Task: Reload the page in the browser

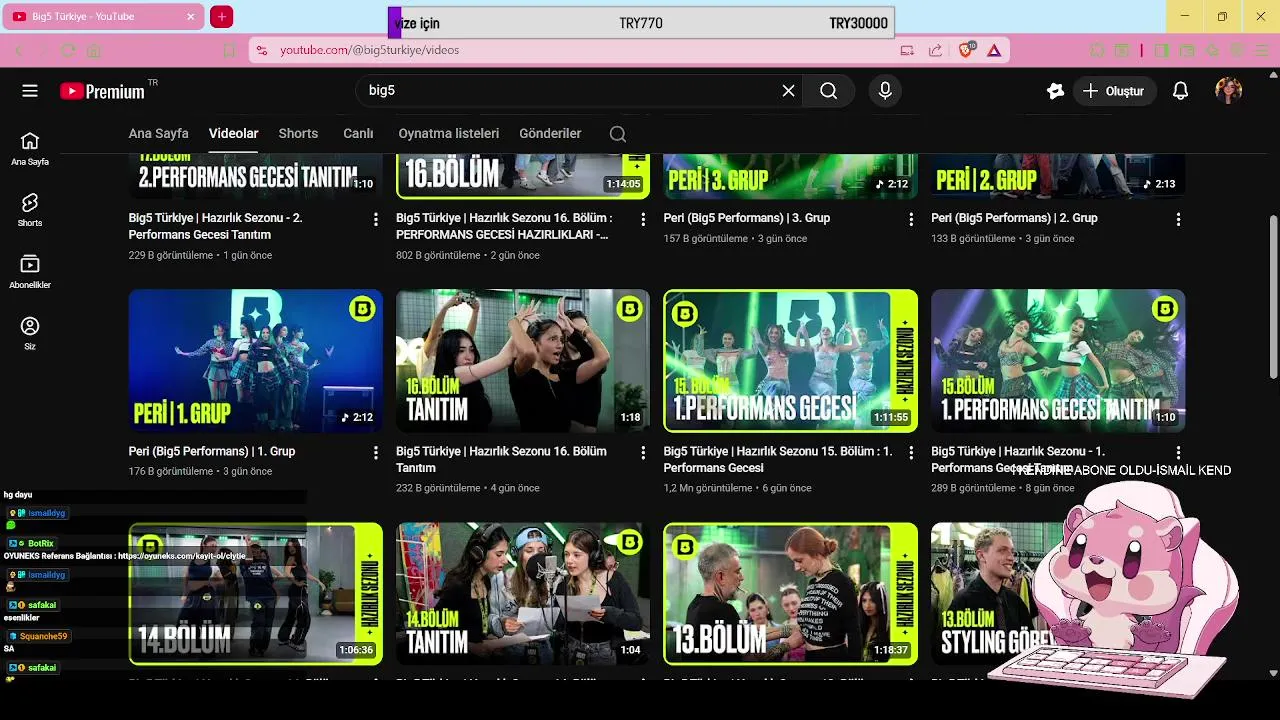Action: tap(68, 50)
